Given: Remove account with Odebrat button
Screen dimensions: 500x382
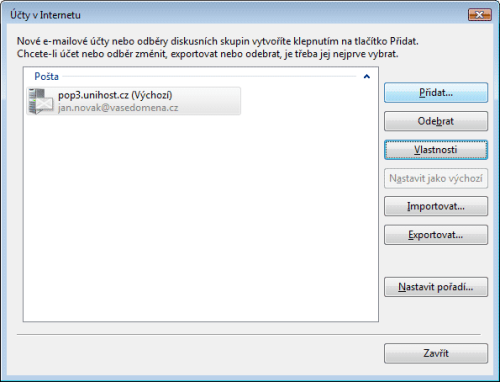Looking at the screenshot, I should pyautogui.click(x=436, y=121).
